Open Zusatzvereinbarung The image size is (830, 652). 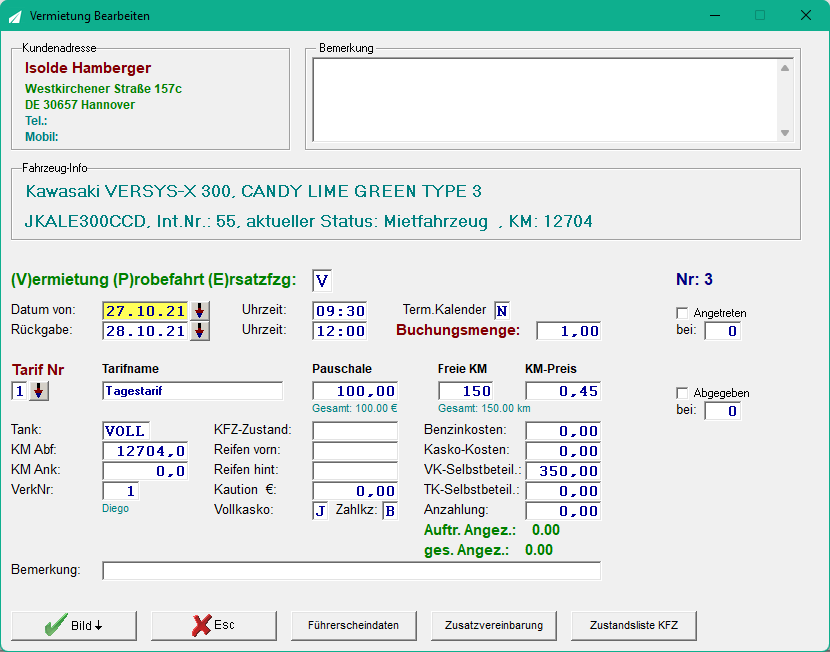[x=494, y=626]
